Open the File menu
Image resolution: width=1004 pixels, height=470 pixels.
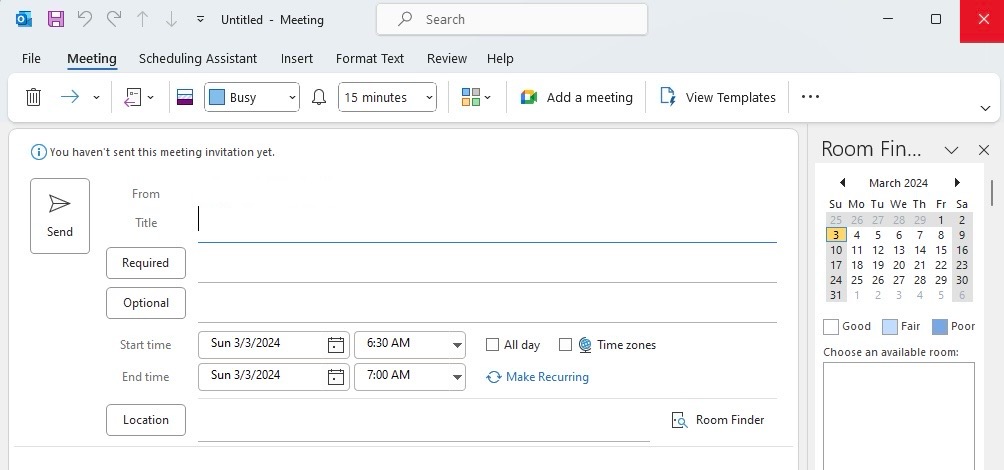tap(31, 58)
